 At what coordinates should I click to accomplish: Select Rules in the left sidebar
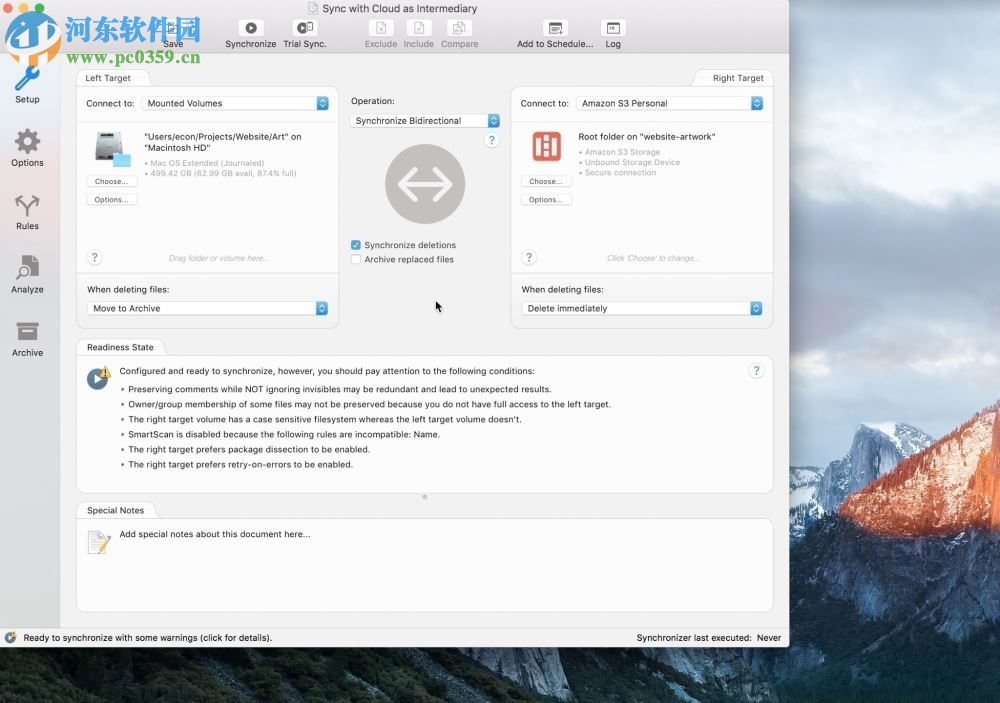(27, 210)
